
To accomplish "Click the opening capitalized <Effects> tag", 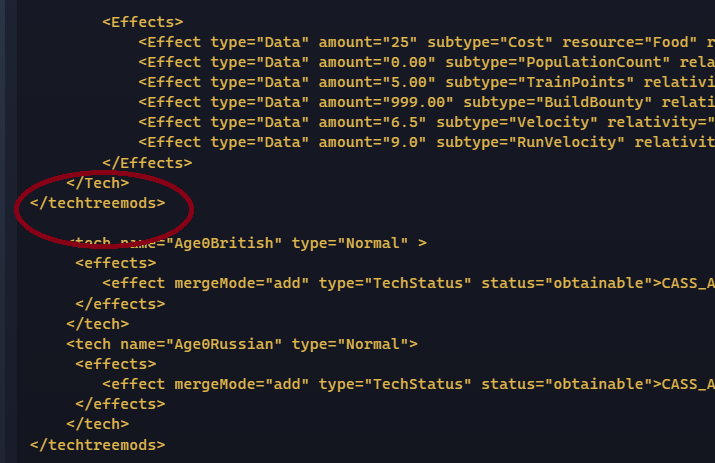I will pos(142,20).
